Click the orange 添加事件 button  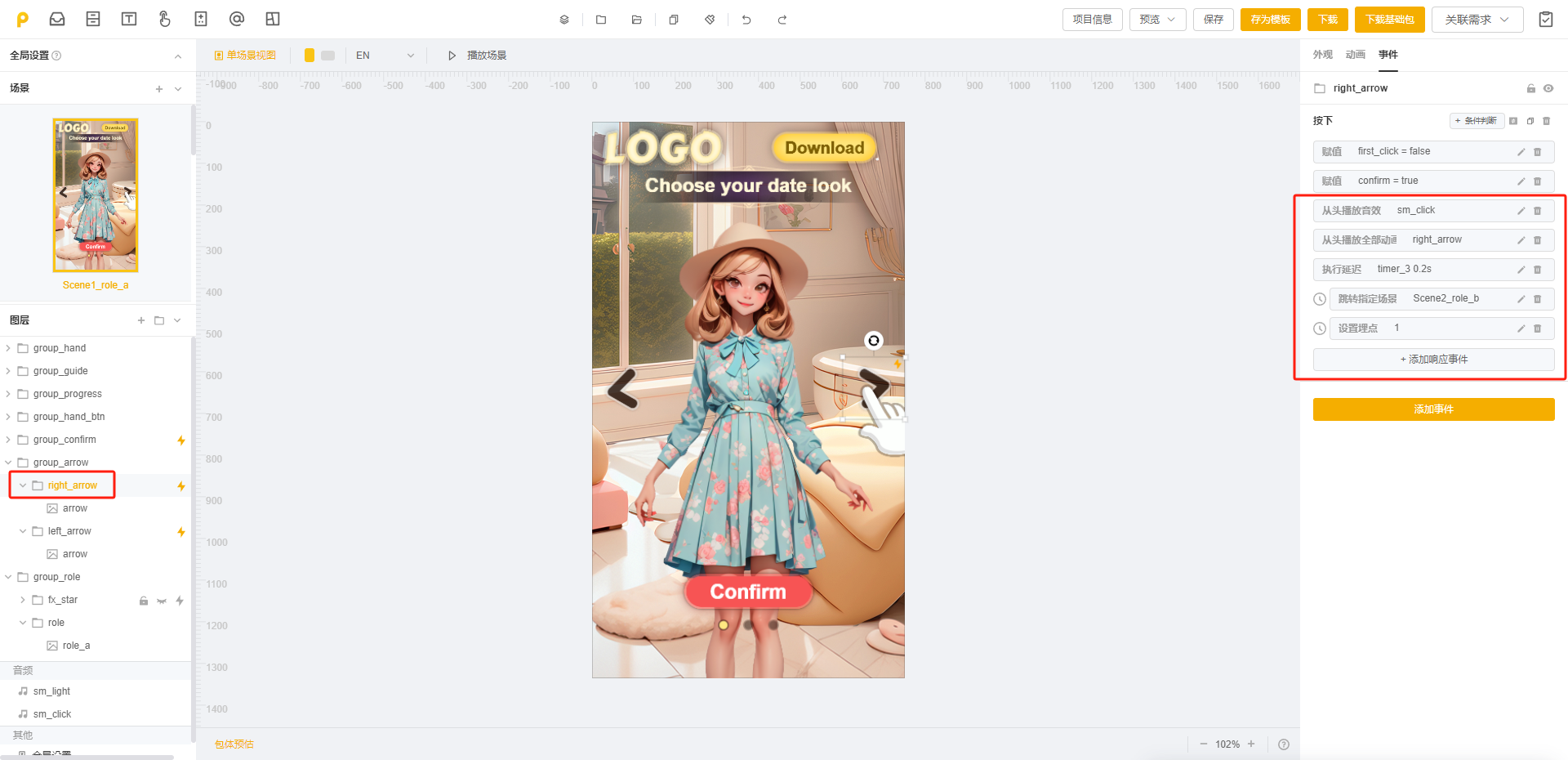[x=1433, y=409]
